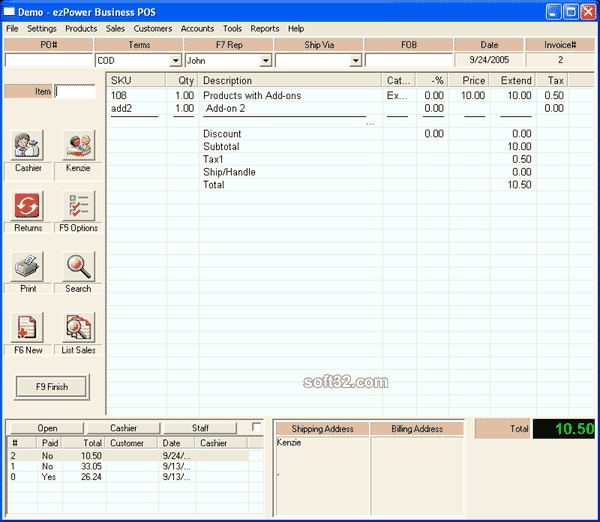The width and height of the screenshot is (600, 522).
Task: Expand the F7 Rep John dropdown
Action: pyautogui.click(x=266, y=60)
